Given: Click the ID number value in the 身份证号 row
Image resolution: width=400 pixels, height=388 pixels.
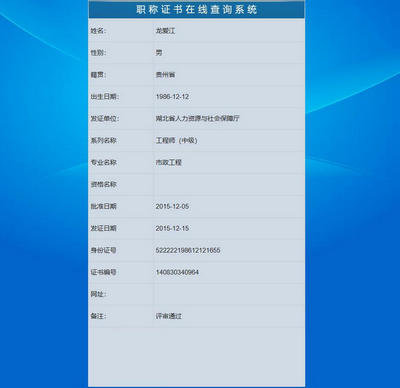Looking at the screenshot, I should [x=188, y=250].
